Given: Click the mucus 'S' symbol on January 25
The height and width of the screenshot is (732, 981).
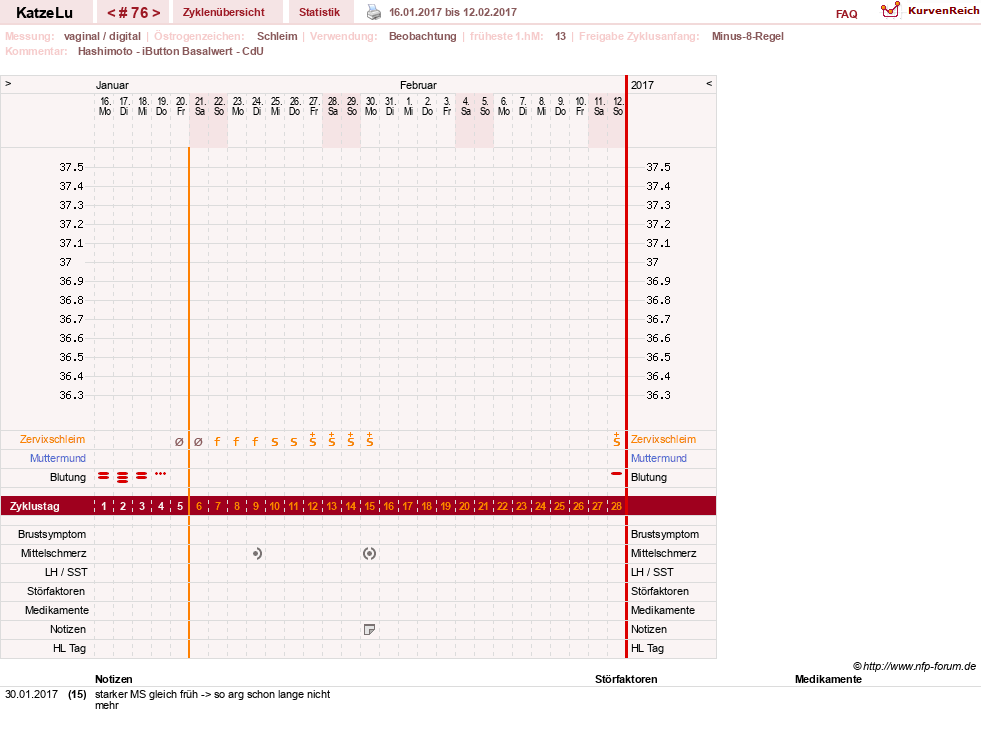Looking at the screenshot, I should pyautogui.click(x=275, y=442).
